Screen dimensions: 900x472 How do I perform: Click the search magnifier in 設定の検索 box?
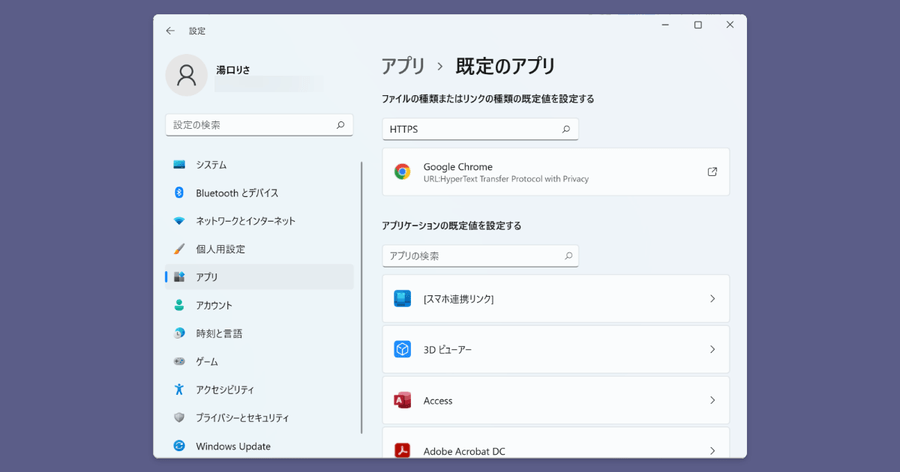[x=340, y=125]
